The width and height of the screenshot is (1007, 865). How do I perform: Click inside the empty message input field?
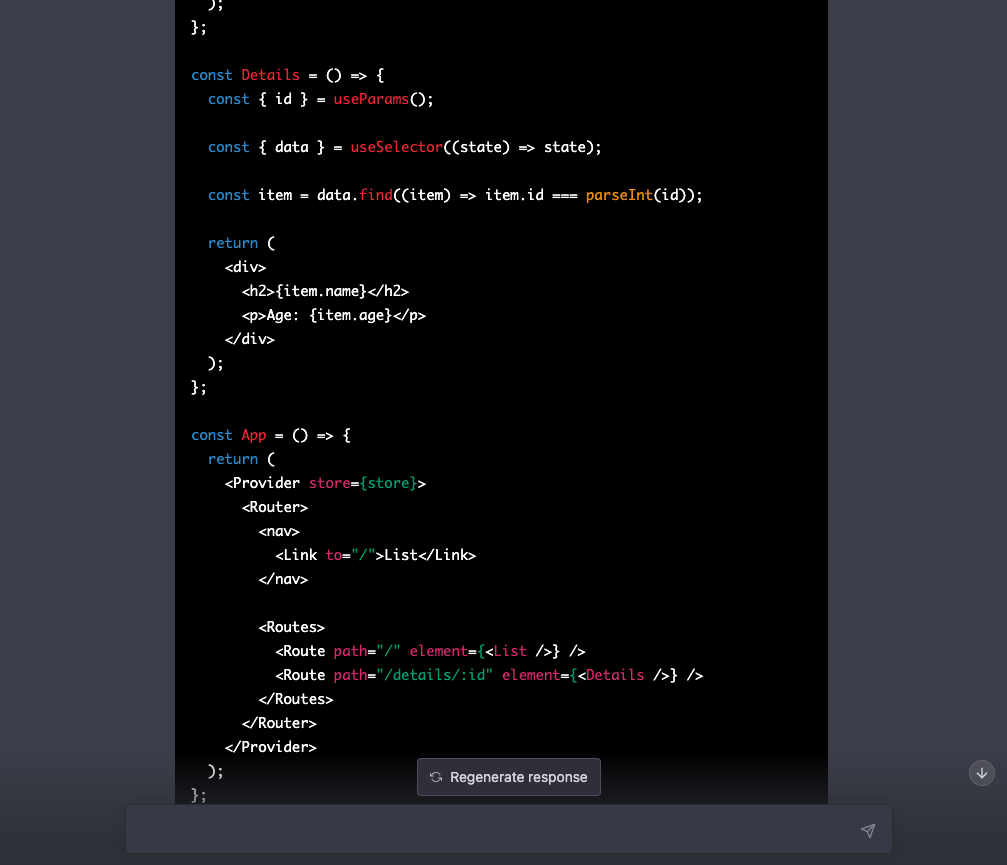click(x=500, y=829)
